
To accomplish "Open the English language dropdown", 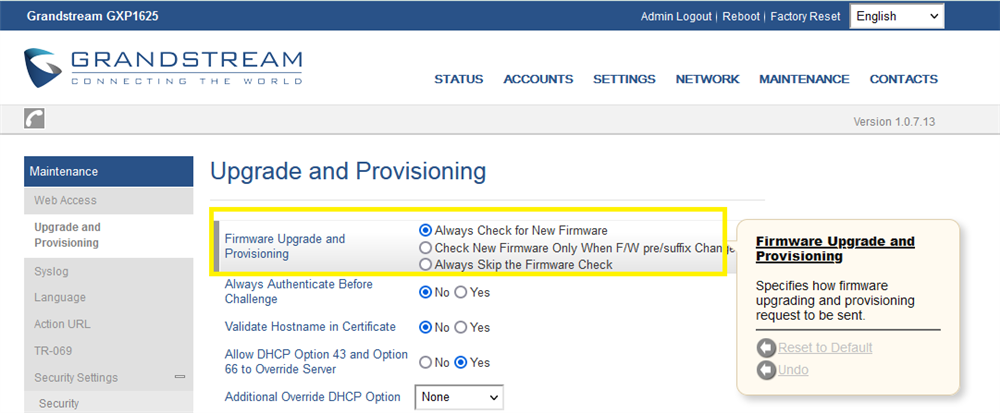I will point(896,16).
